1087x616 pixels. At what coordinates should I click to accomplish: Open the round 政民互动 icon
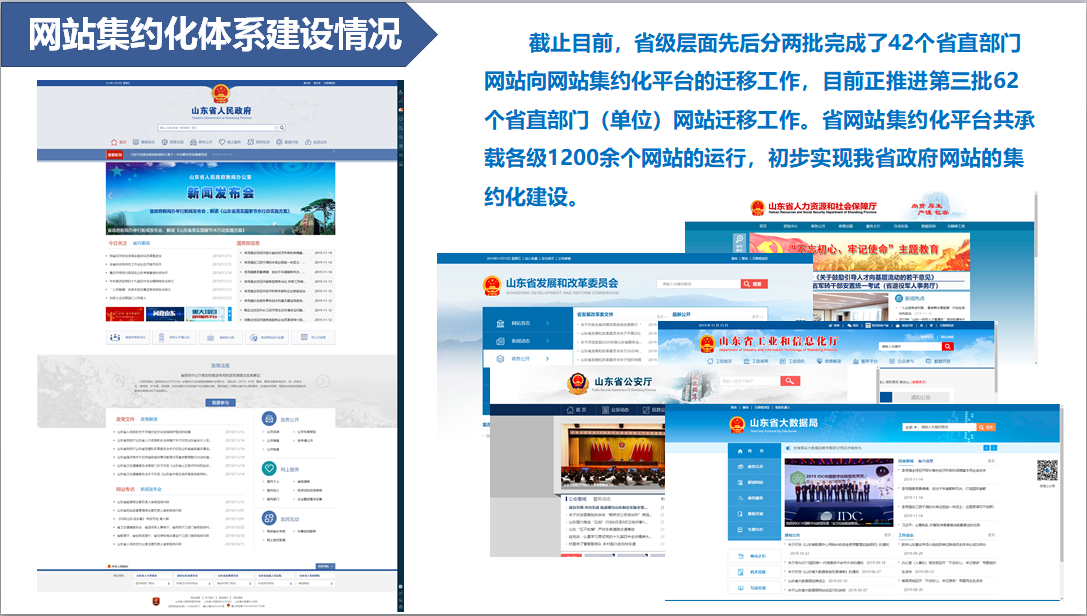(x=269, y=518)
